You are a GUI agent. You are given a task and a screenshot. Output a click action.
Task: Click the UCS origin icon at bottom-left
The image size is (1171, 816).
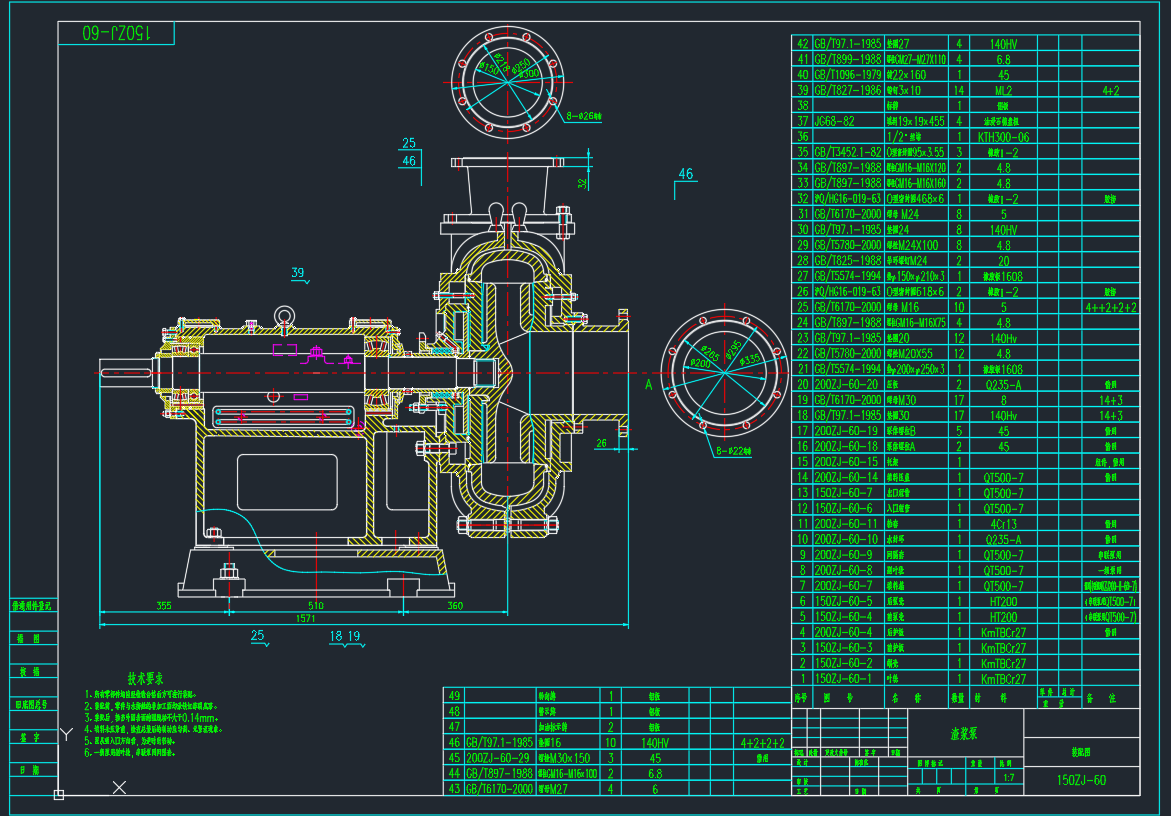pyautogui.click(x=59, y=795)
